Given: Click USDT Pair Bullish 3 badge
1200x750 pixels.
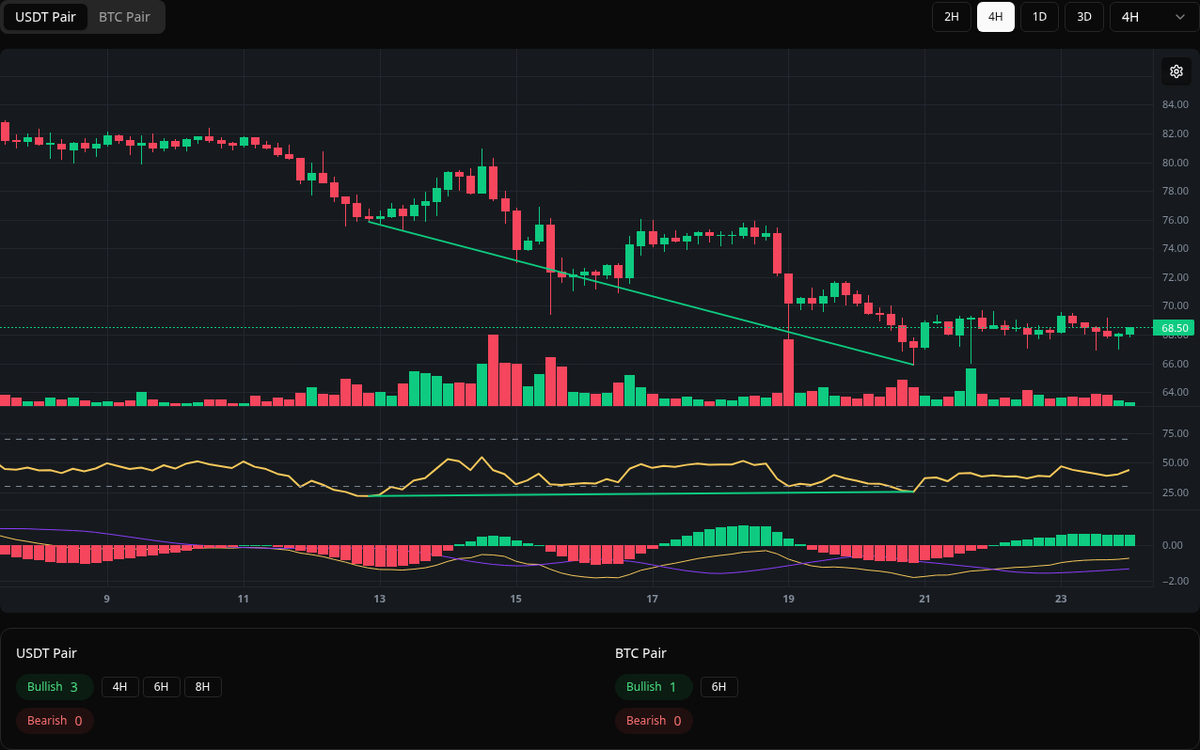Looking at the screenshot, I should coord(54,687).
